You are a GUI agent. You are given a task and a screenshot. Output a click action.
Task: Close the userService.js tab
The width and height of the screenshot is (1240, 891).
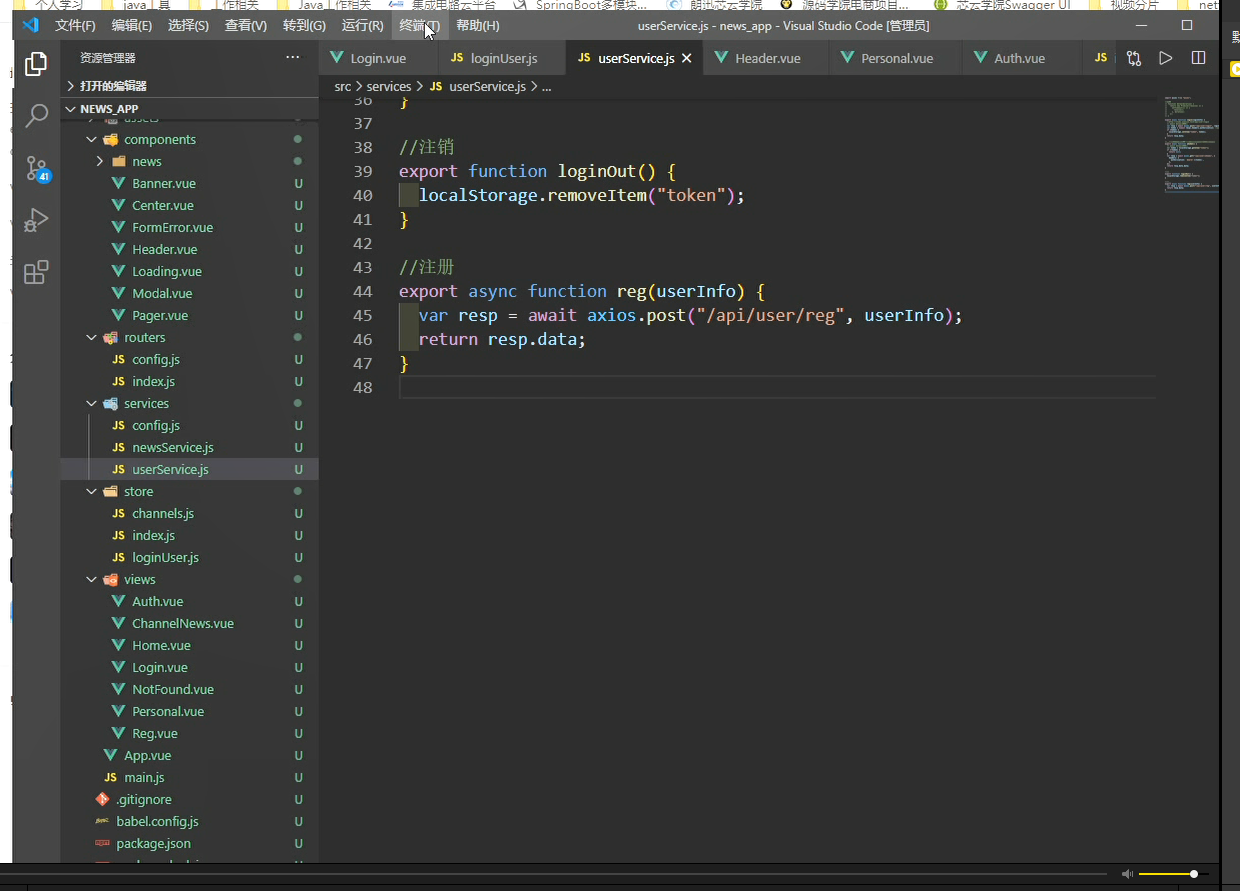coord(687,58)
